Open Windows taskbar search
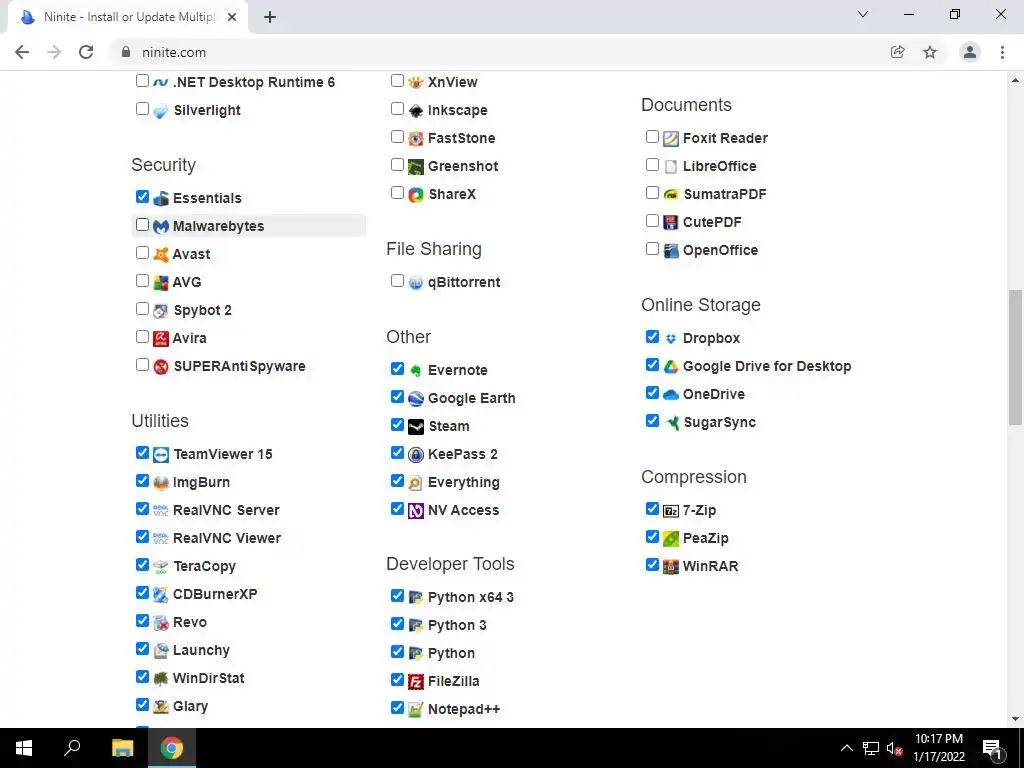 72,748
